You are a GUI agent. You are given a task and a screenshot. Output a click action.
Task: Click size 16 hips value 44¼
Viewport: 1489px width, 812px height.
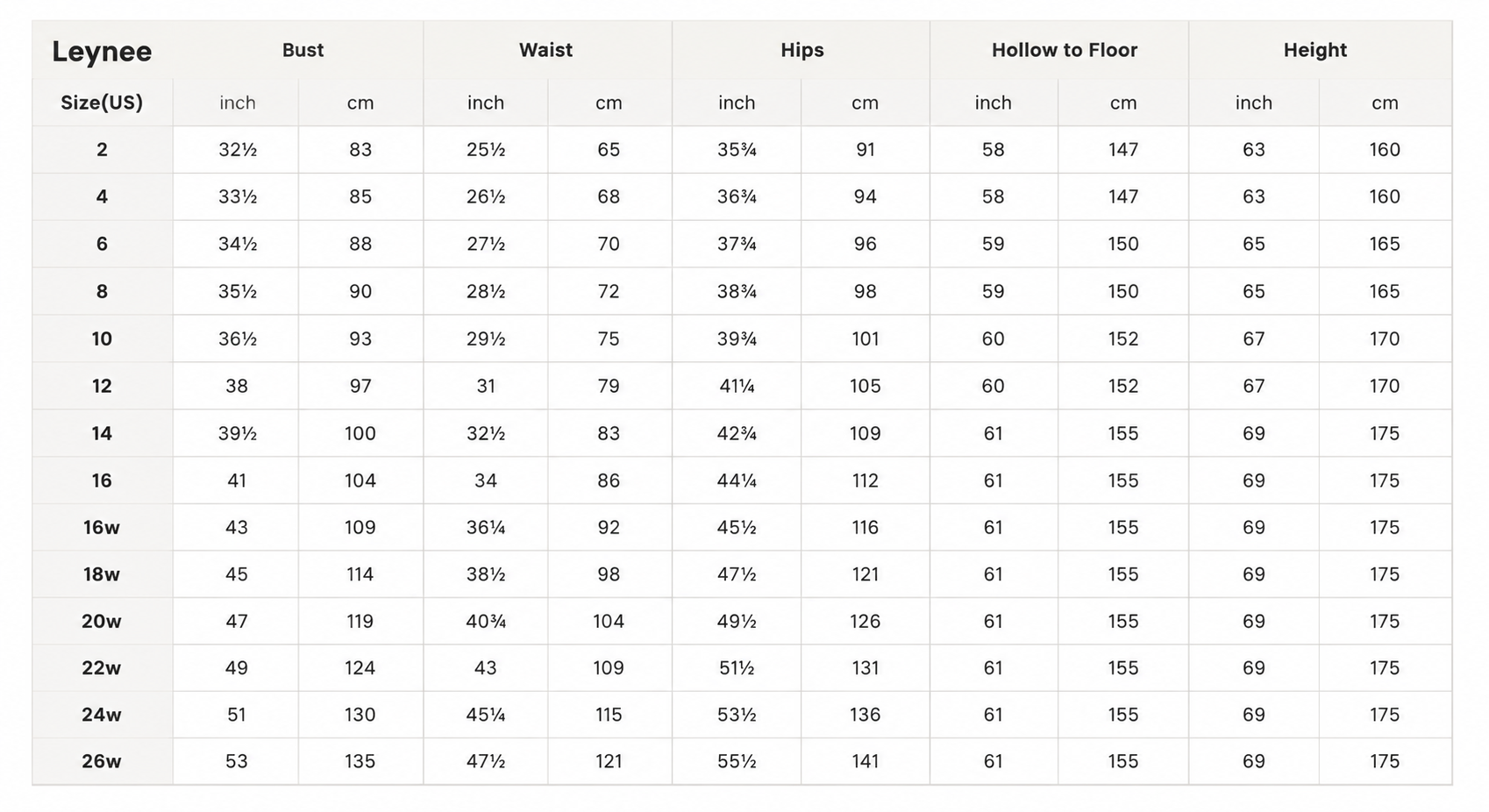(x=737, y=481)
